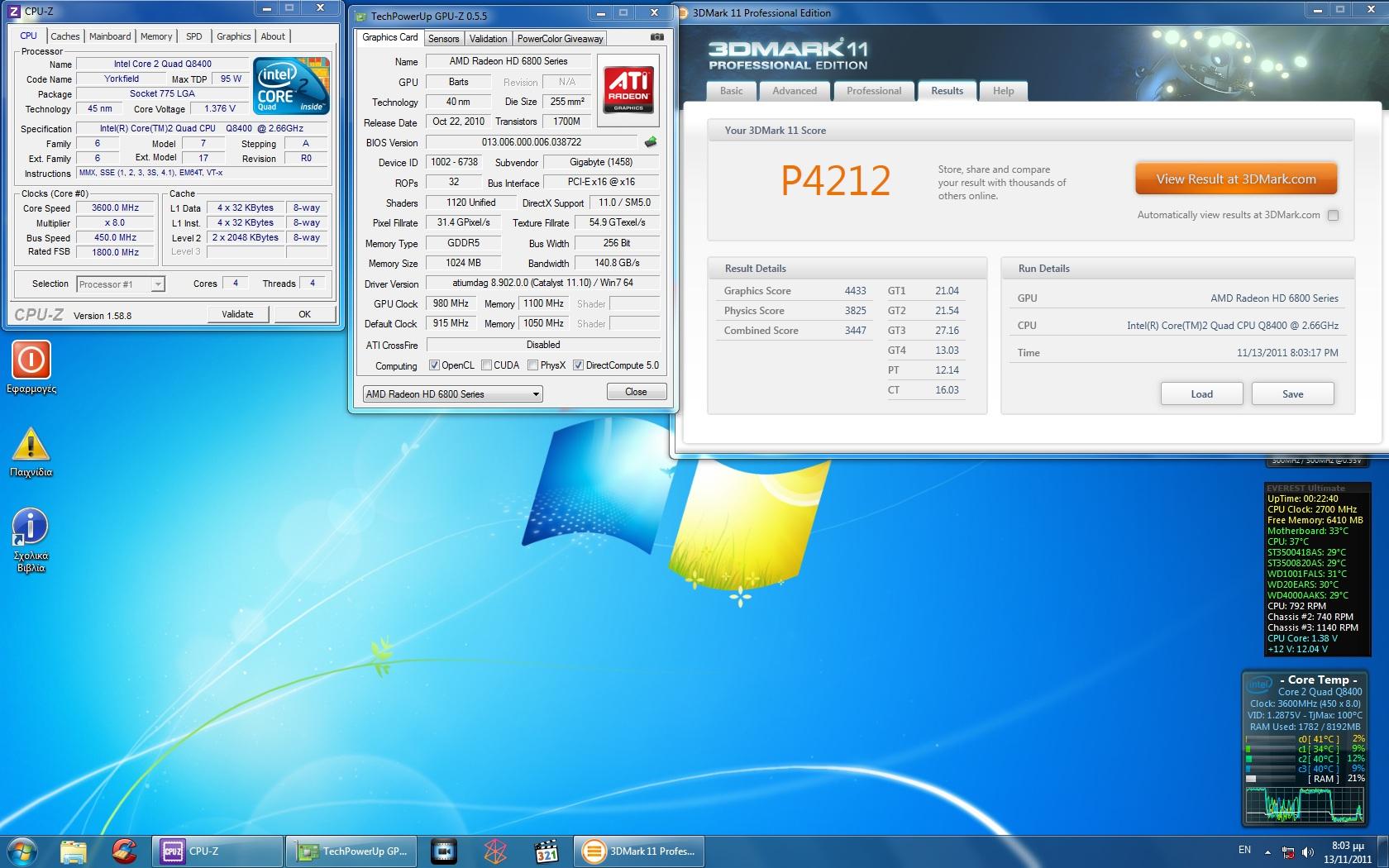Click the volume speaker tray icon
This screenshot has width=1389, height=868.
tap(1307, 851)
